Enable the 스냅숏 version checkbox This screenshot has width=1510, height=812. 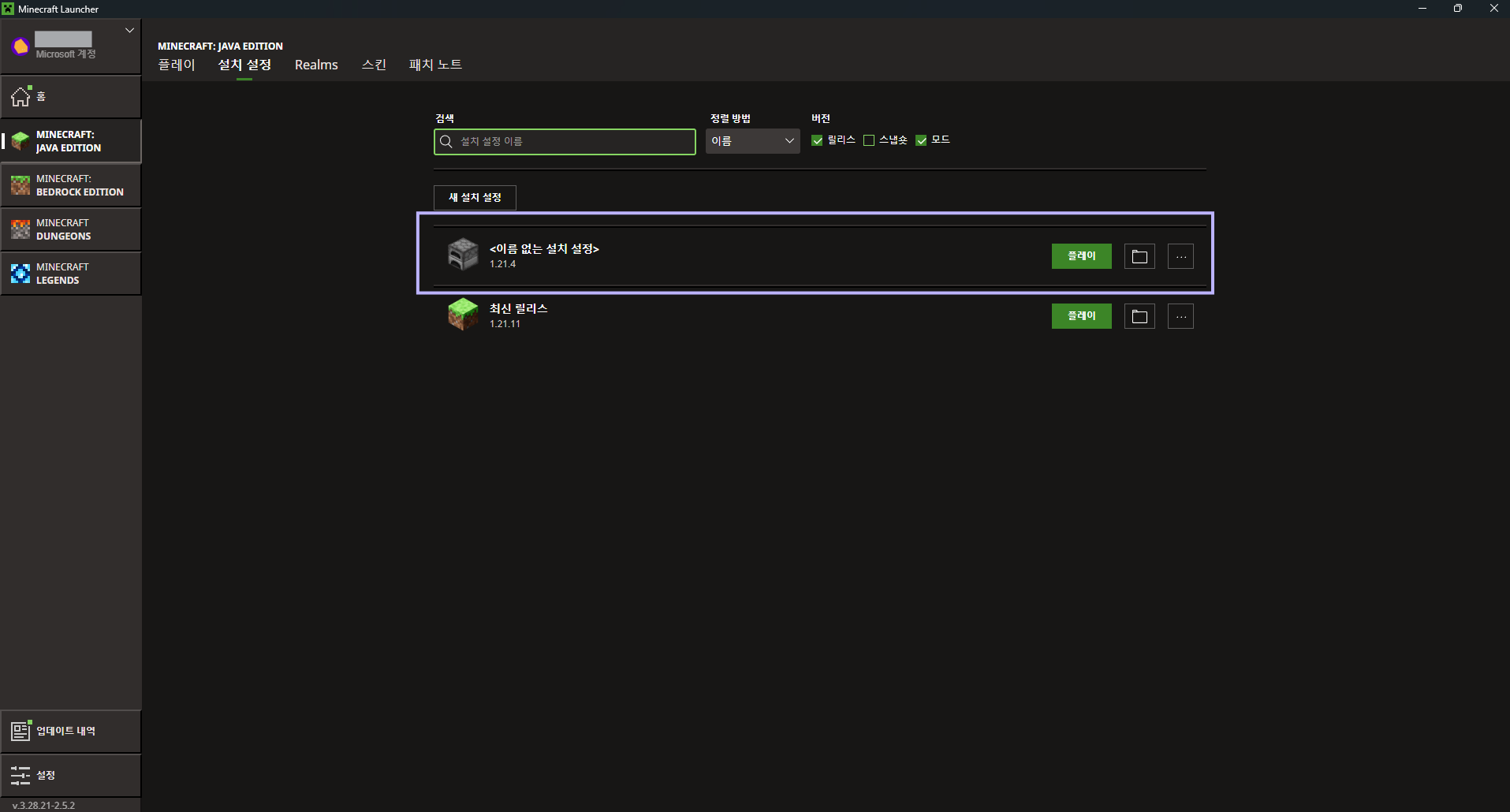[x=869, y=140]
